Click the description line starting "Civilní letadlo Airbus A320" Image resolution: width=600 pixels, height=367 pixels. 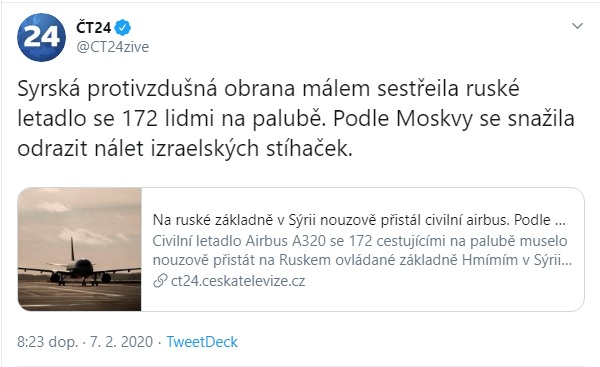pos(360,241)
